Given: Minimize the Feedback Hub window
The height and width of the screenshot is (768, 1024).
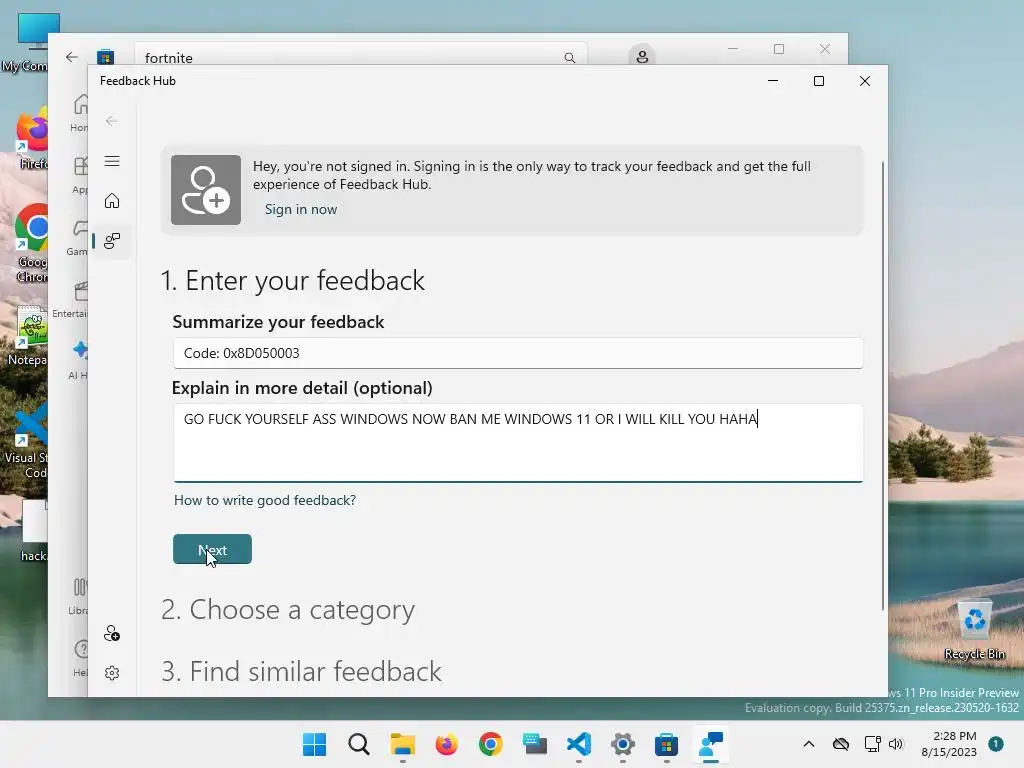Looking at the screenshot, I should [x=773, y=81].
